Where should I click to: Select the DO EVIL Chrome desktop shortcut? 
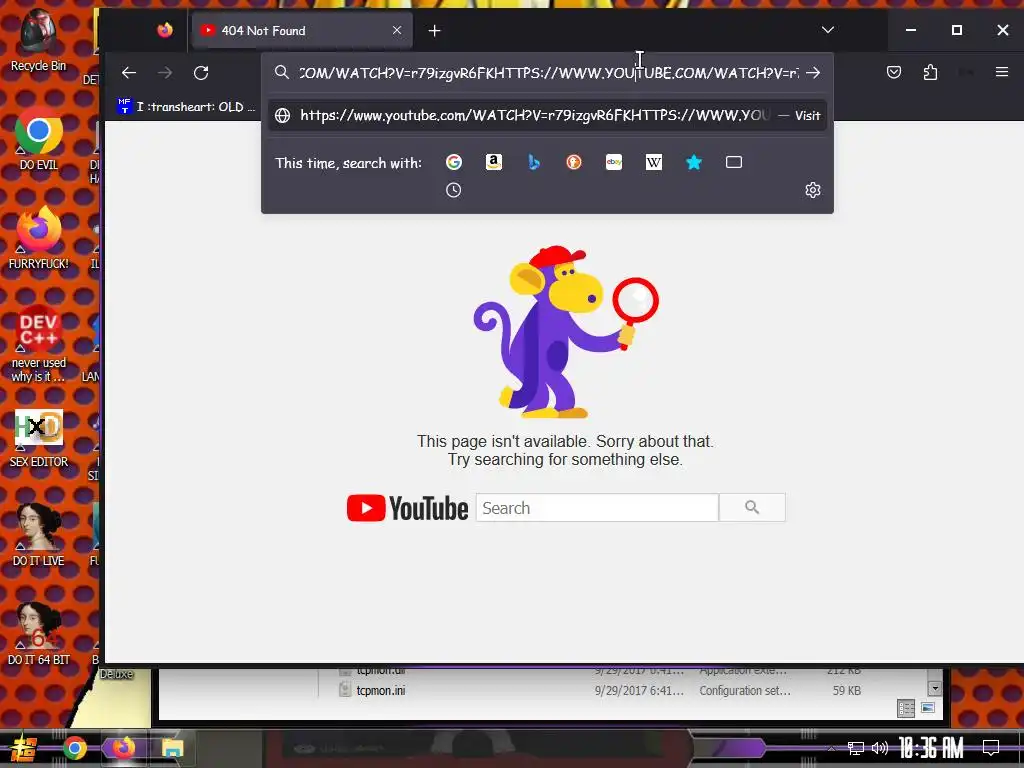tap(39, 138)
